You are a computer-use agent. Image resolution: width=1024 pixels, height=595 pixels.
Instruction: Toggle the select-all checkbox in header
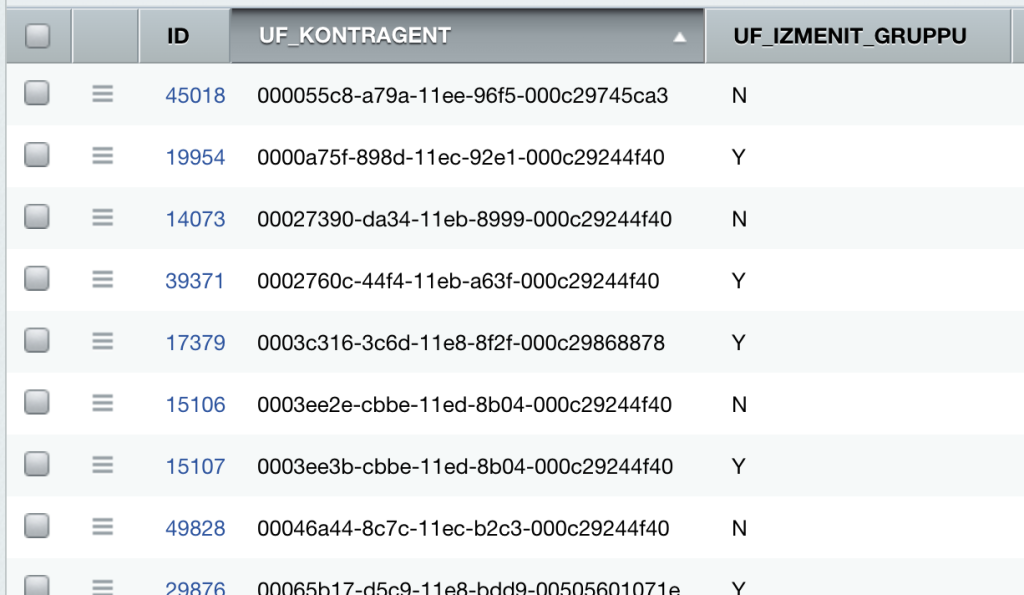[37, 36]
